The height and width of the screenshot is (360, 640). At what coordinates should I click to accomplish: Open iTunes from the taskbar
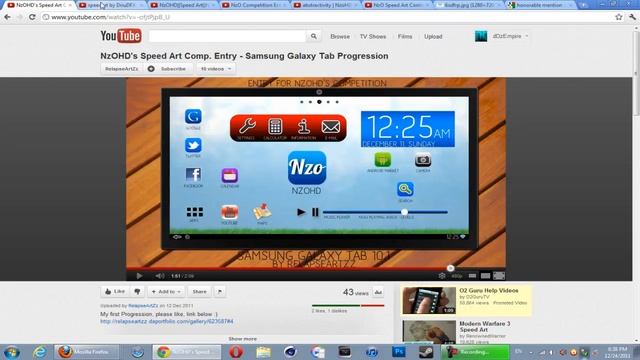click(371, 352)
